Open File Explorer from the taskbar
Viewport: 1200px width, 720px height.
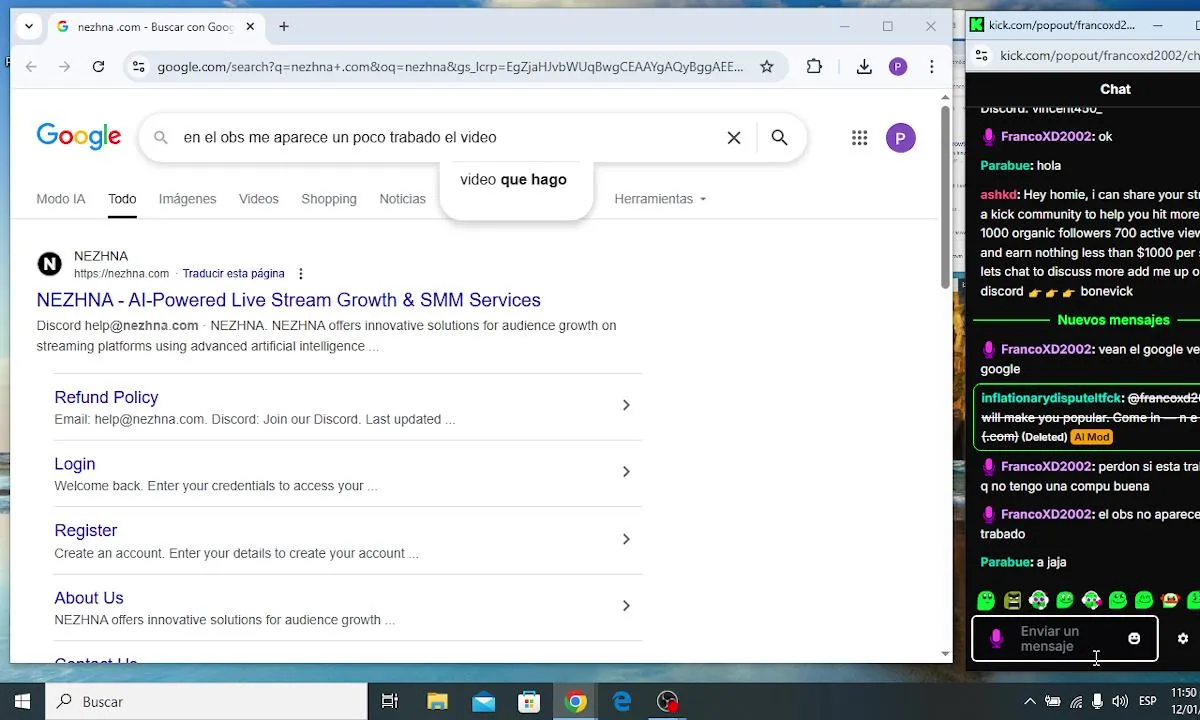[437, 702]
